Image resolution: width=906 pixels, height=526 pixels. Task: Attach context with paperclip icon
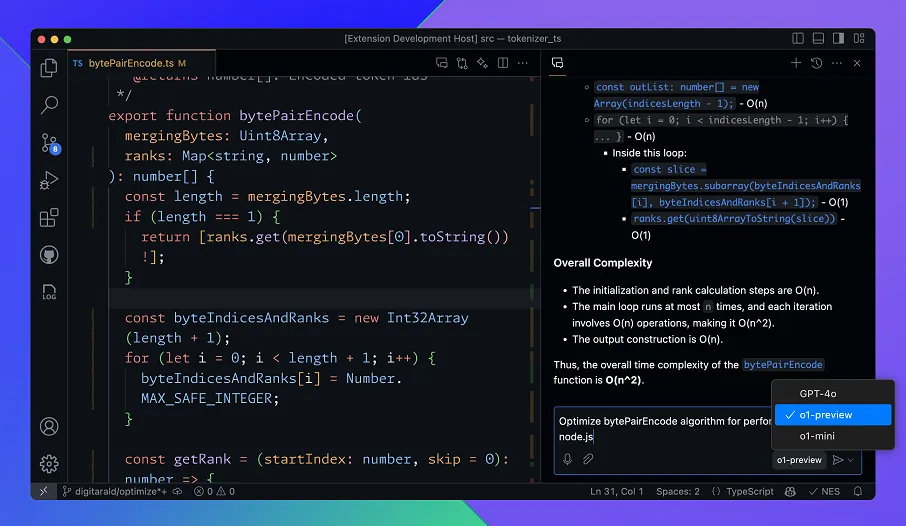588,459
